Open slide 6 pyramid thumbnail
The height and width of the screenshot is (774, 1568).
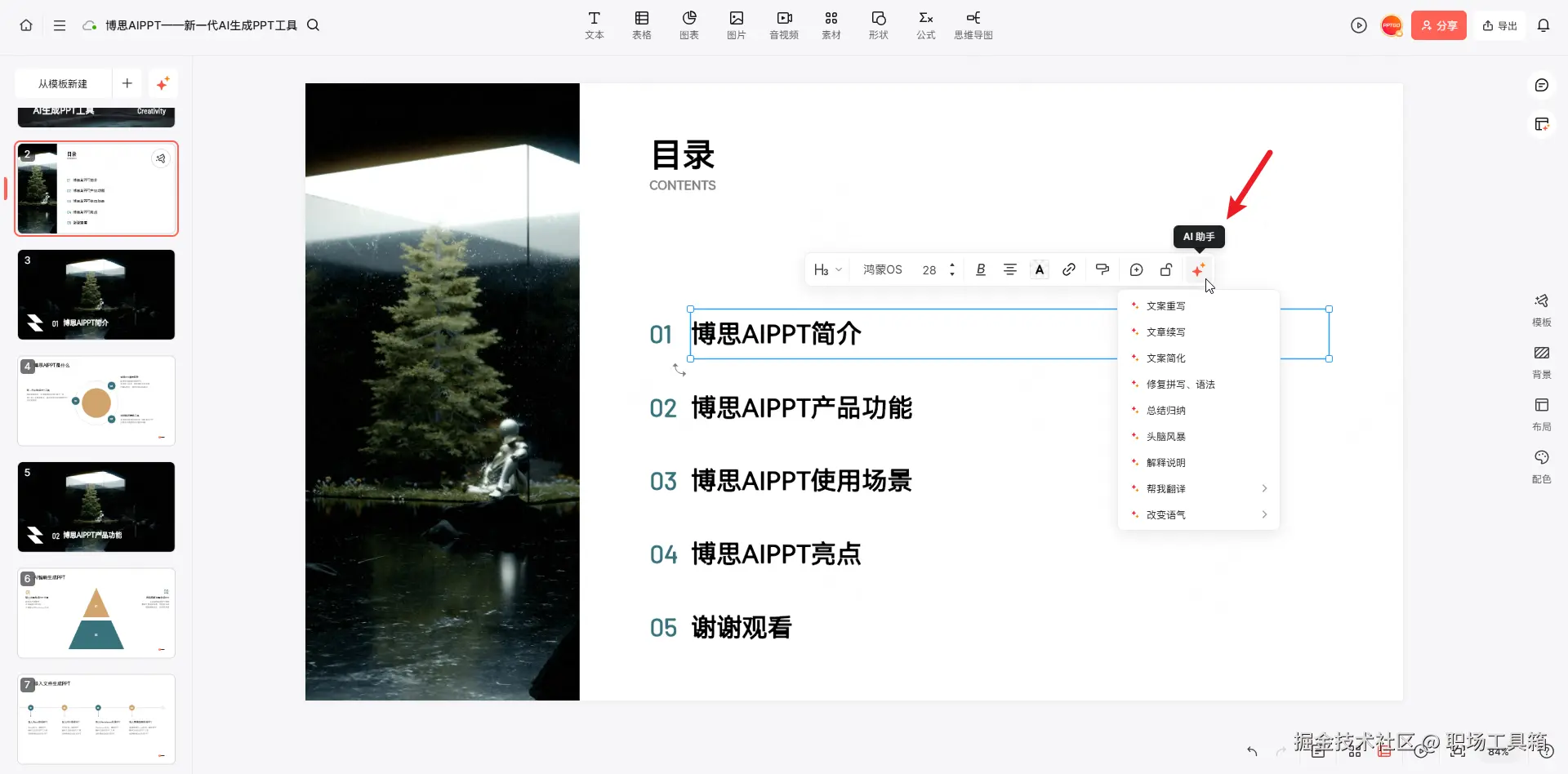(96, 613)
